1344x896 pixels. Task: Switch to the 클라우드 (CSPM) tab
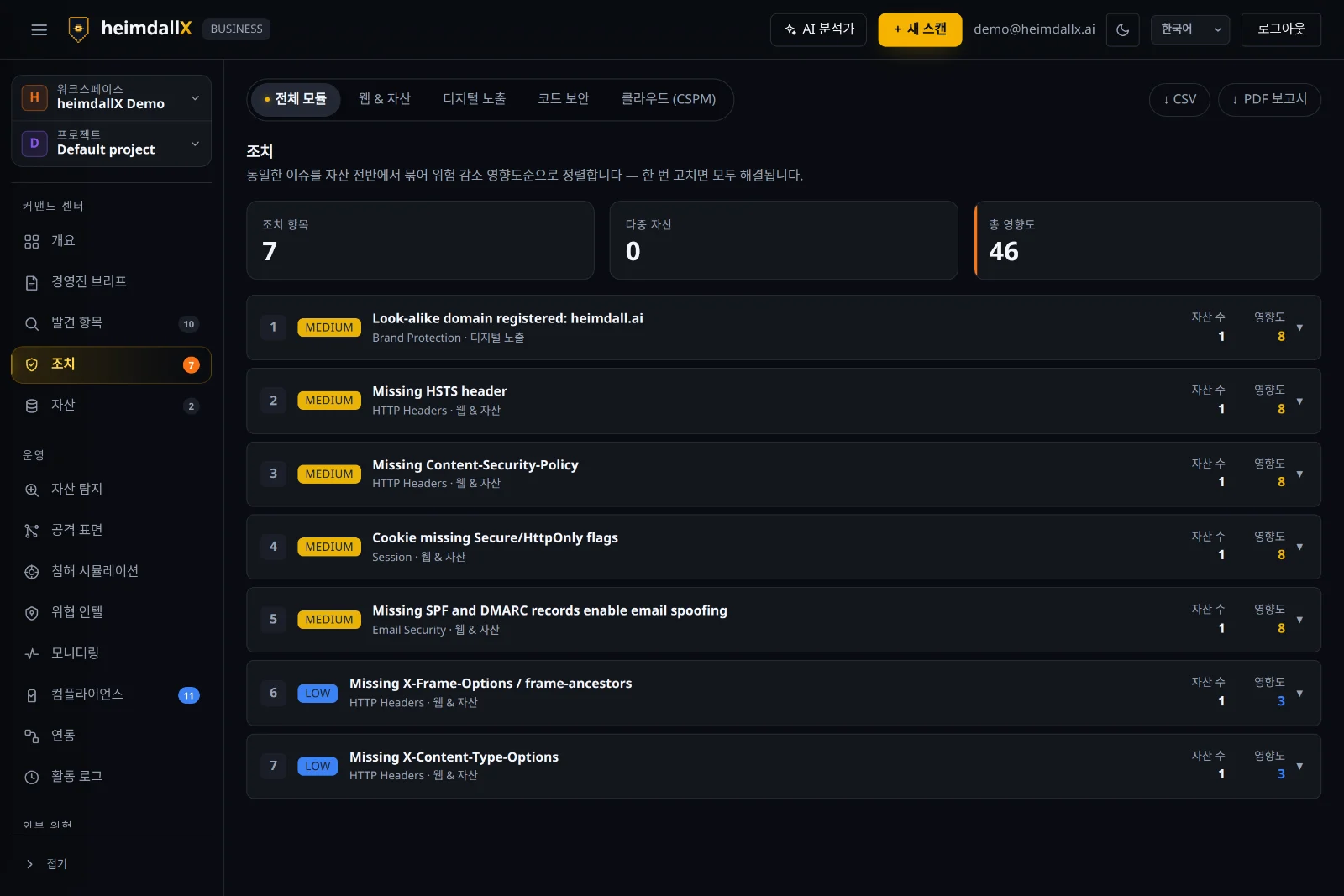tap(668, 99)
